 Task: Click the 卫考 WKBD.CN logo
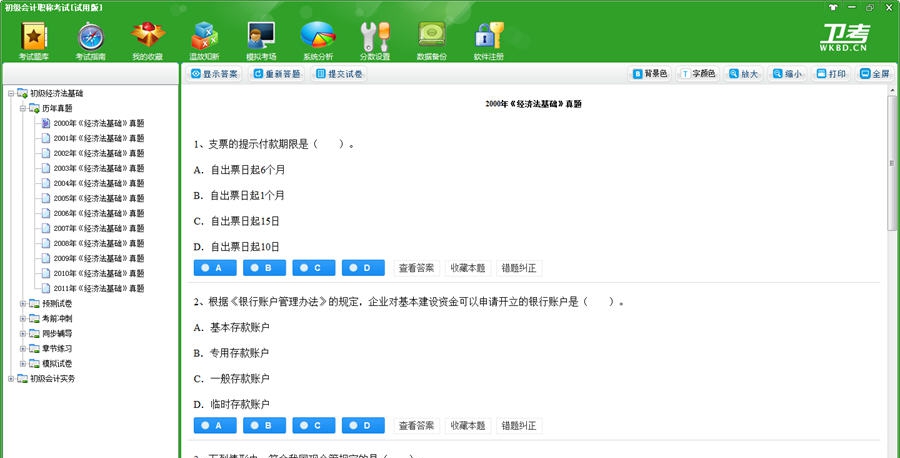pos(843,38)
